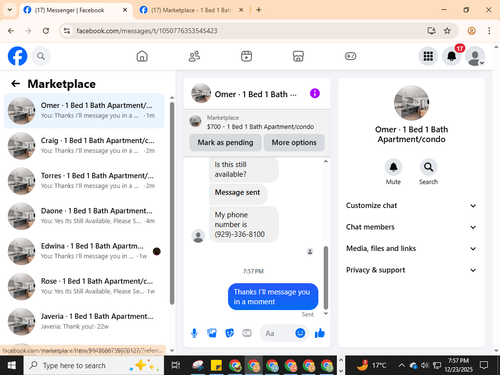
Task: Choose a sticker icon in composer
Action: pyautogui.click(x=229, y=333)
